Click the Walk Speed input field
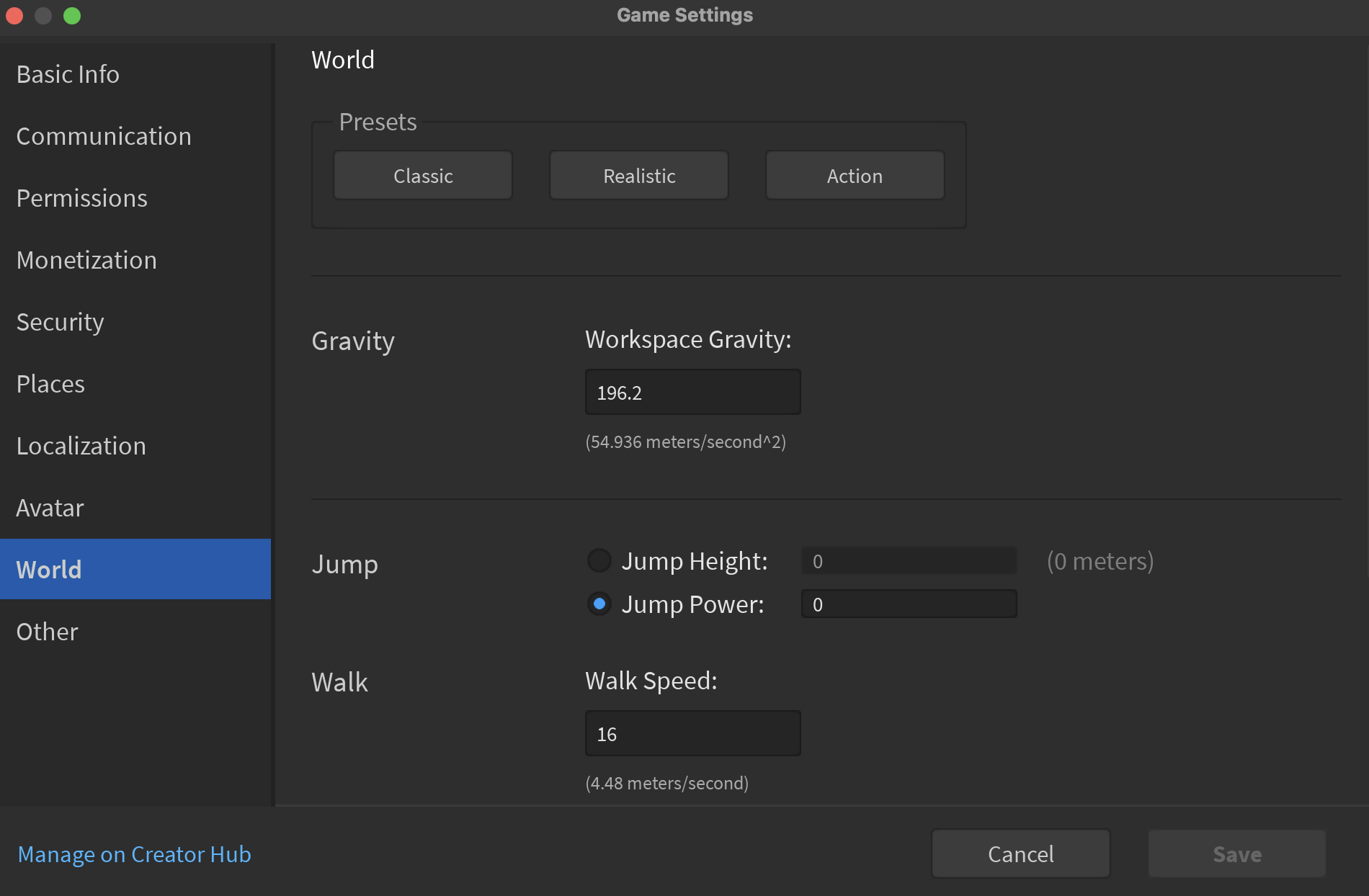The image size is (1369, 896). coord(692,734)
